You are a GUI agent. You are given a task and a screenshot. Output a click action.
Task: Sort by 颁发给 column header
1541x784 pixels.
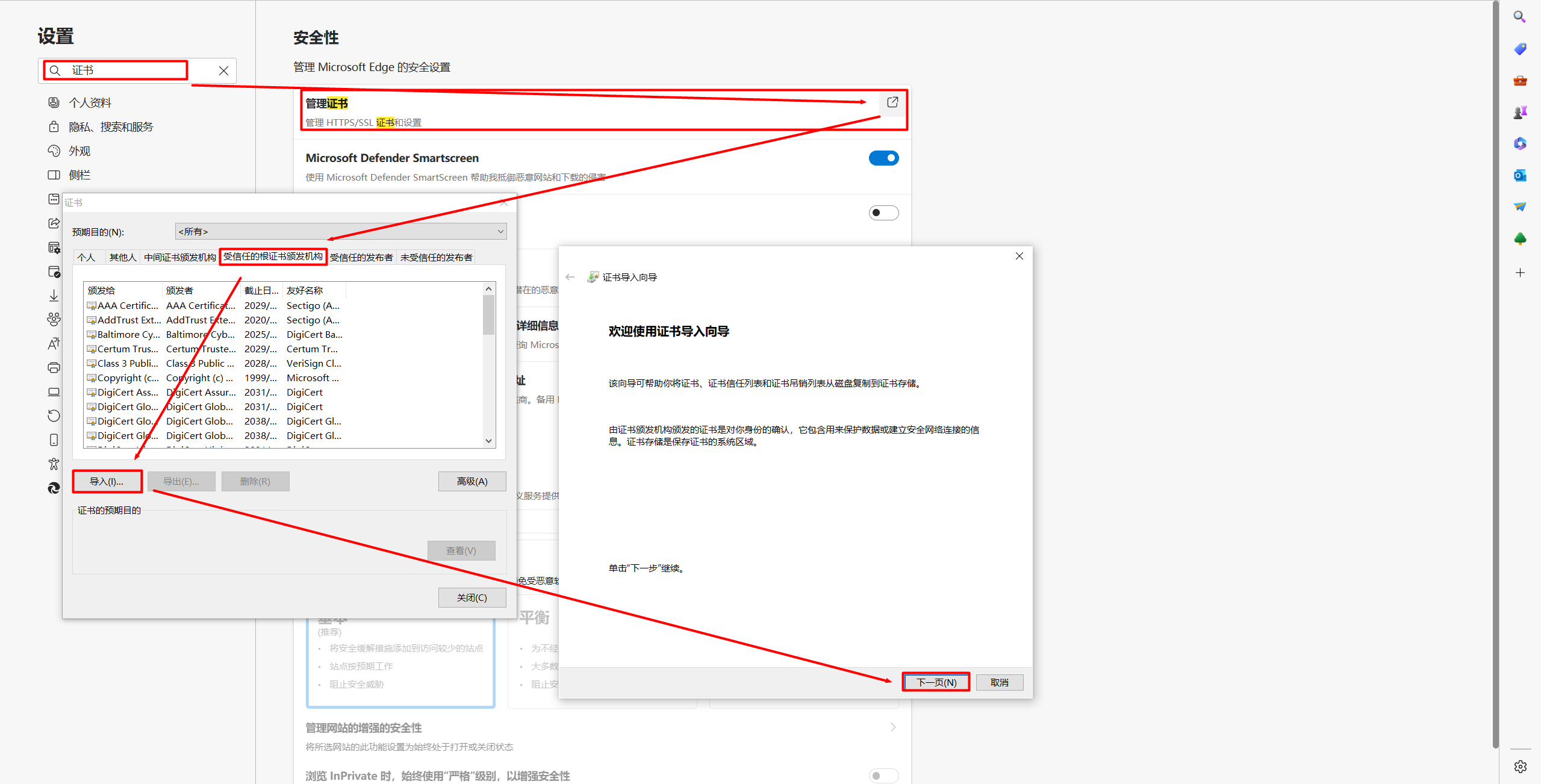[x=123, y=290]
